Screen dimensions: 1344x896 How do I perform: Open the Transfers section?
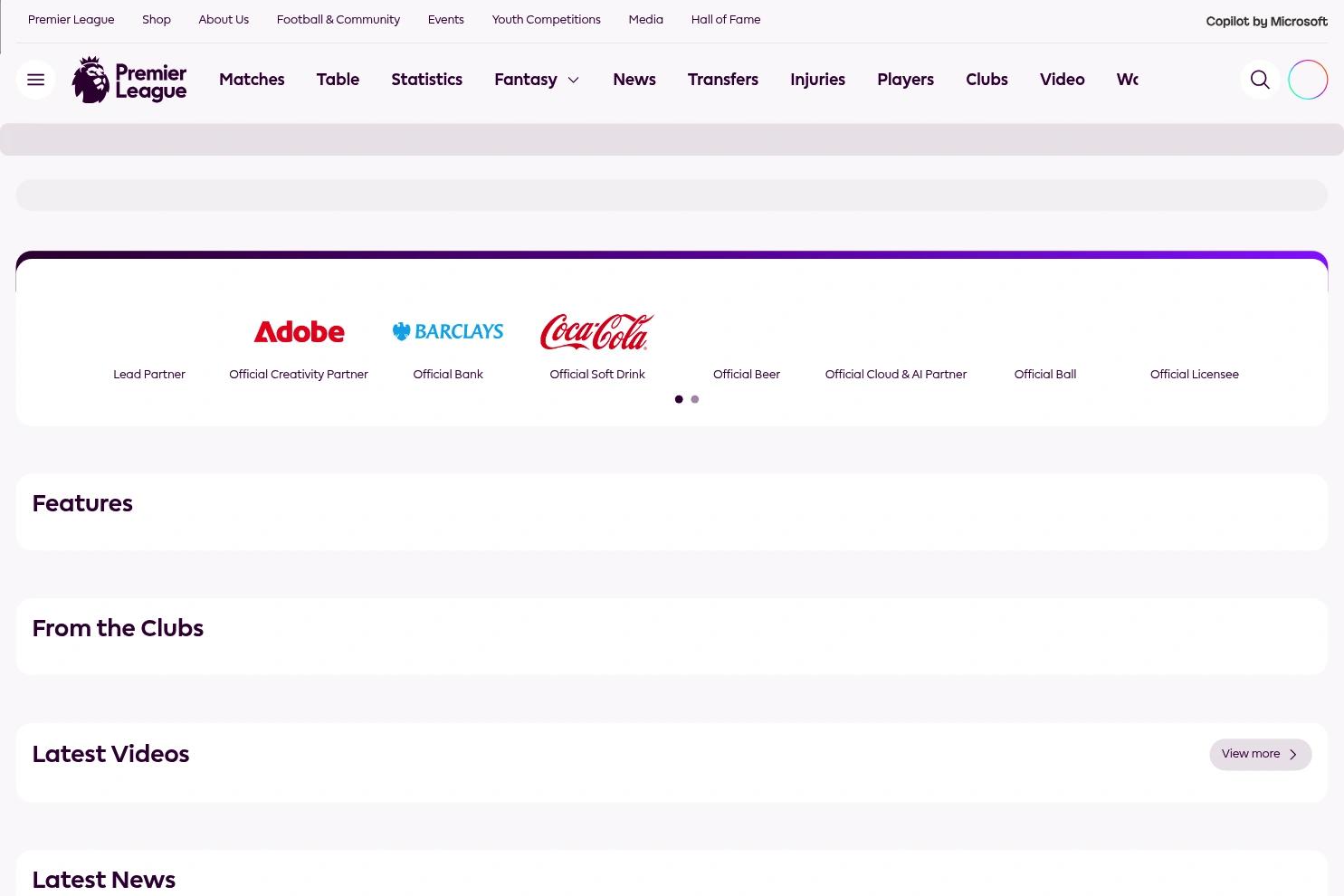[x=723, y=80]
